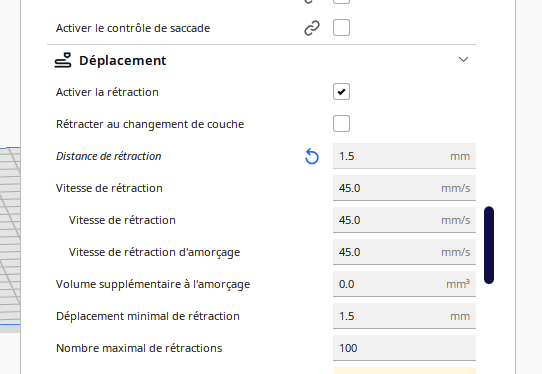
Task: Collapse the Déplacement section with the chevron
Action: [x=463, y=59]
